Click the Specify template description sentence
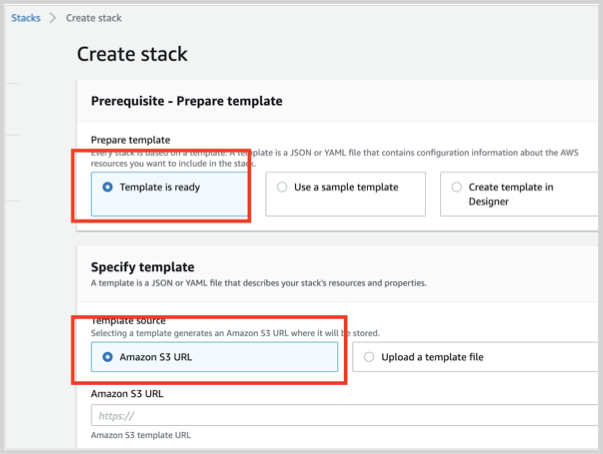 pyautogui.click(x=258, y=284)
